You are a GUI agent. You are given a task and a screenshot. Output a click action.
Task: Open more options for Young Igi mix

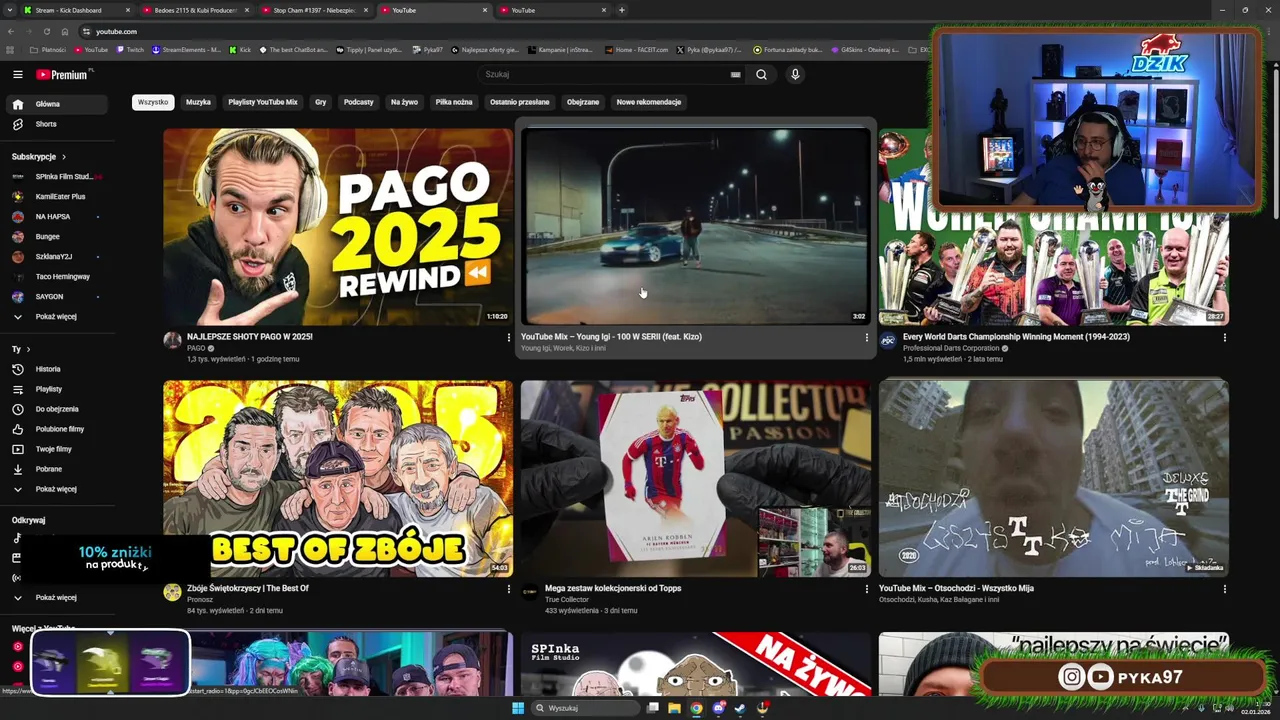866,338
